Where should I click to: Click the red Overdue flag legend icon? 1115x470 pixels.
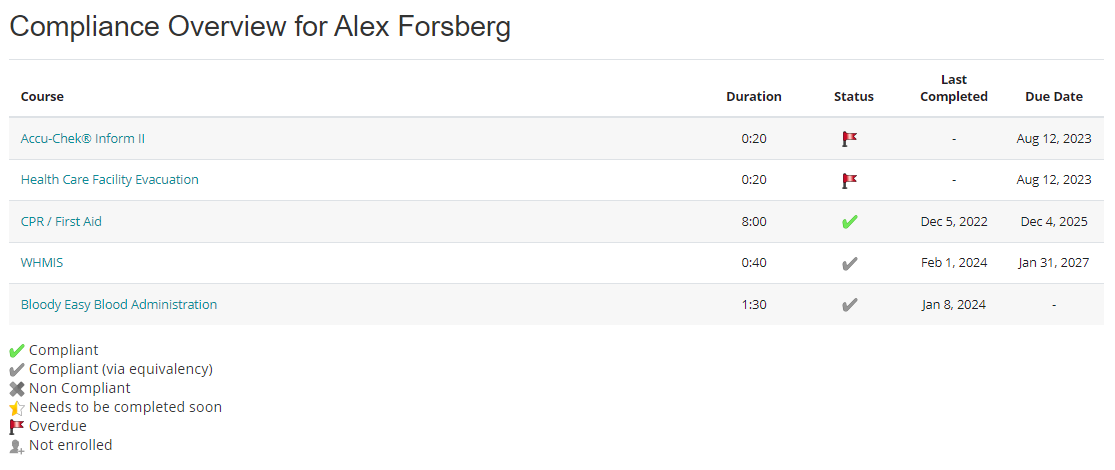click(x=17, y=427)
